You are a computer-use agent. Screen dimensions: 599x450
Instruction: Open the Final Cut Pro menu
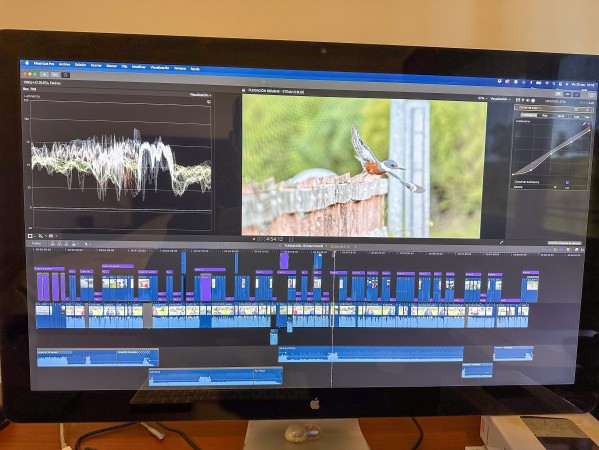click(x=44, y=64)
